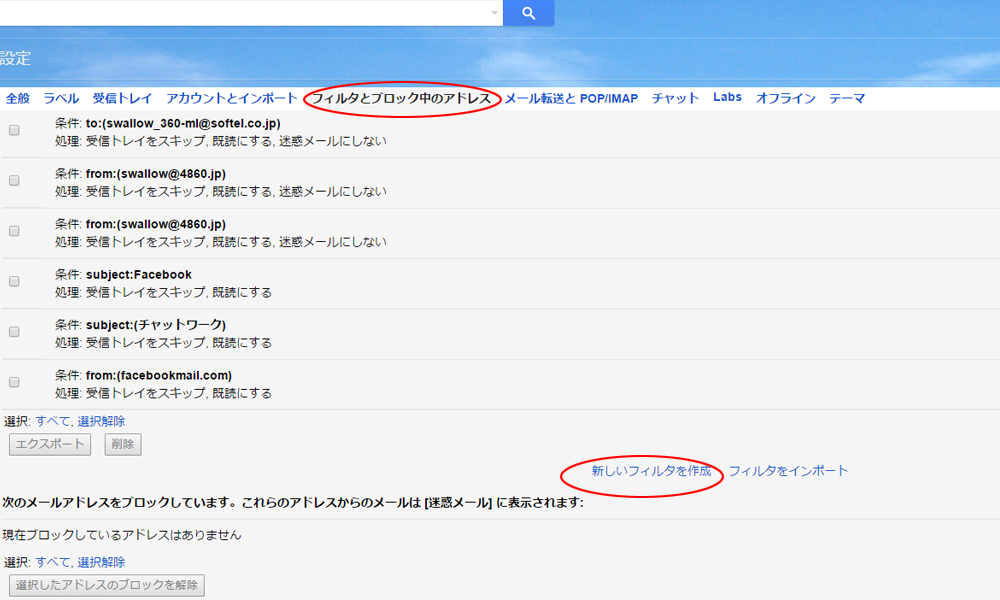
Task: Select the フィルタとブロック中のアドレス tab
Action: 401,98
